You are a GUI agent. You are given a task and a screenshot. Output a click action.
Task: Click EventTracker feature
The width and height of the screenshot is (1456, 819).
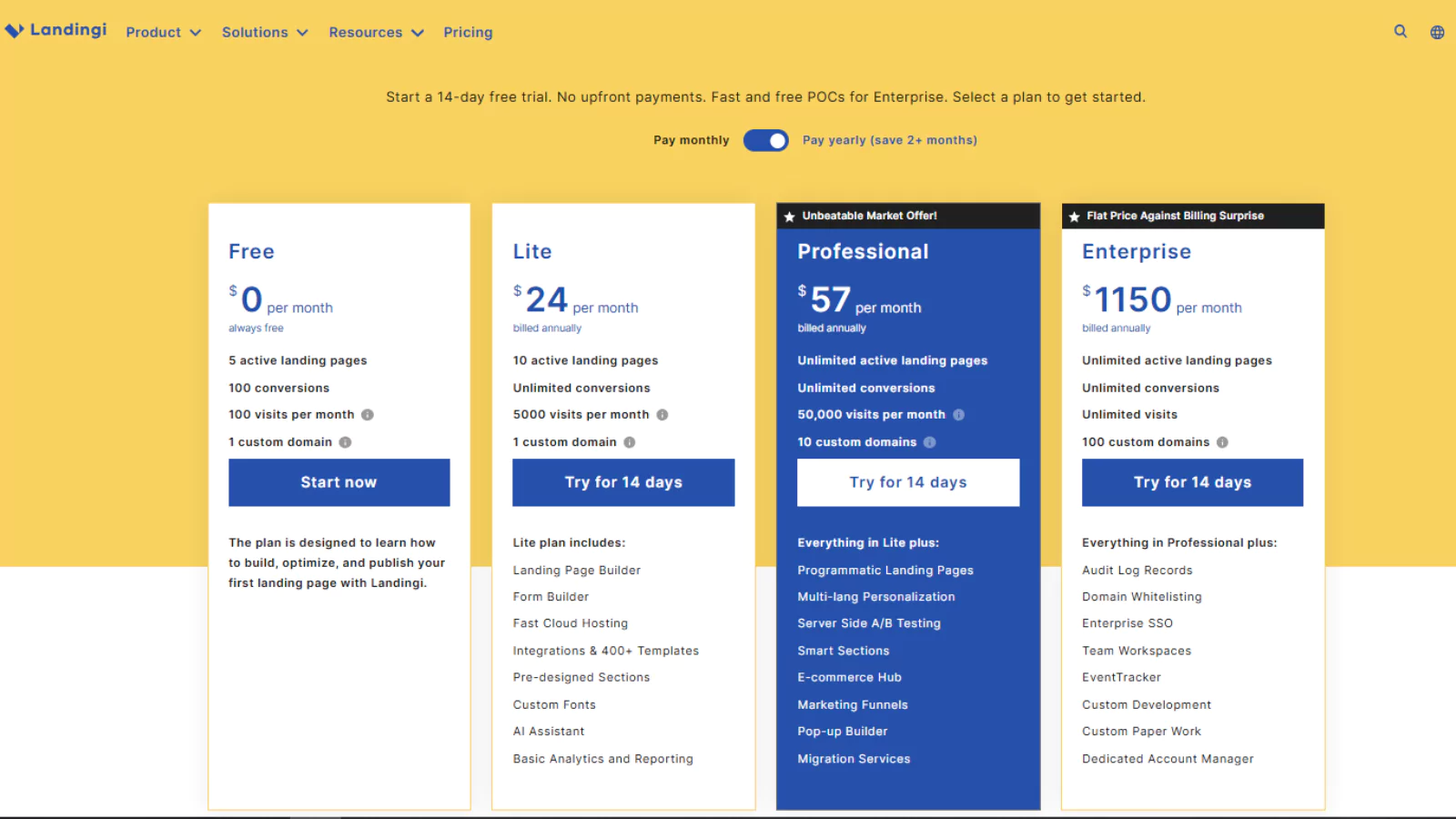1122,677
